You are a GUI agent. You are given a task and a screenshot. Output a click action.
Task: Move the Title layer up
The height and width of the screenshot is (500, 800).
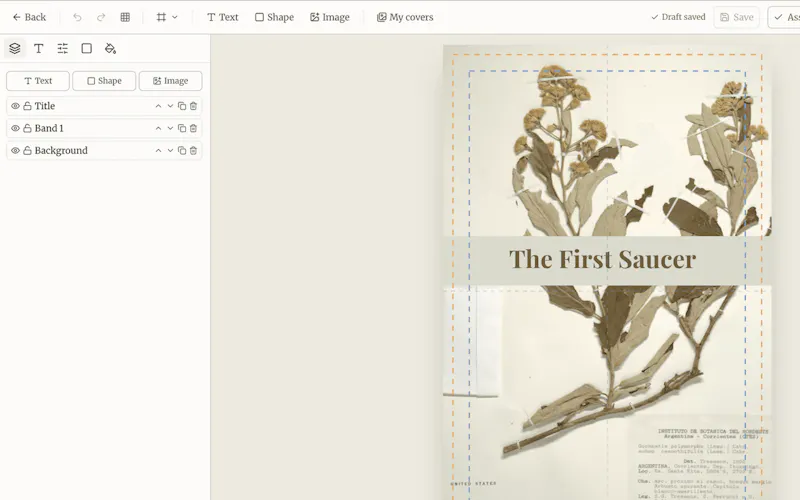[158, 106]
